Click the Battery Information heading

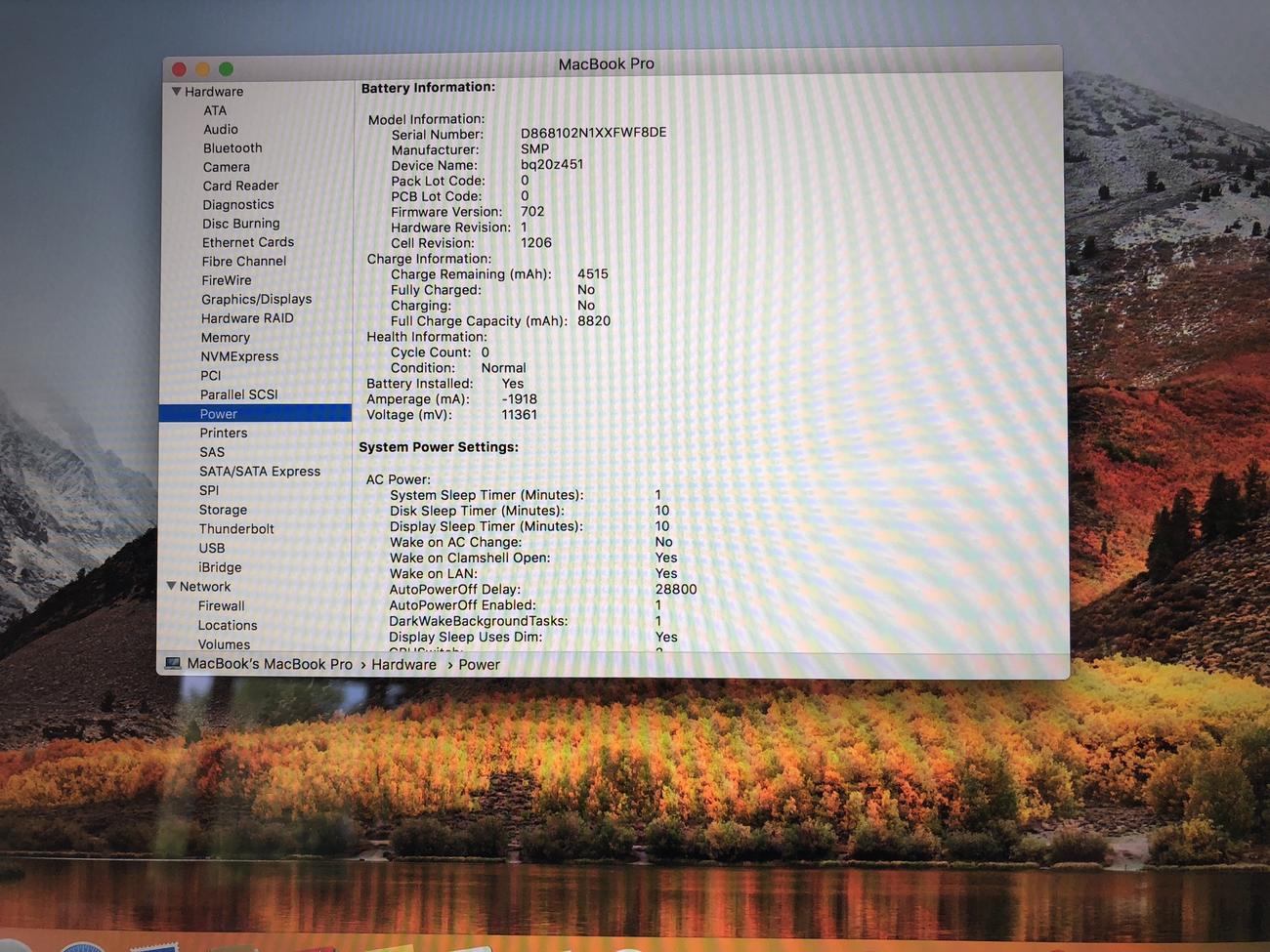[x=428, y=88]
